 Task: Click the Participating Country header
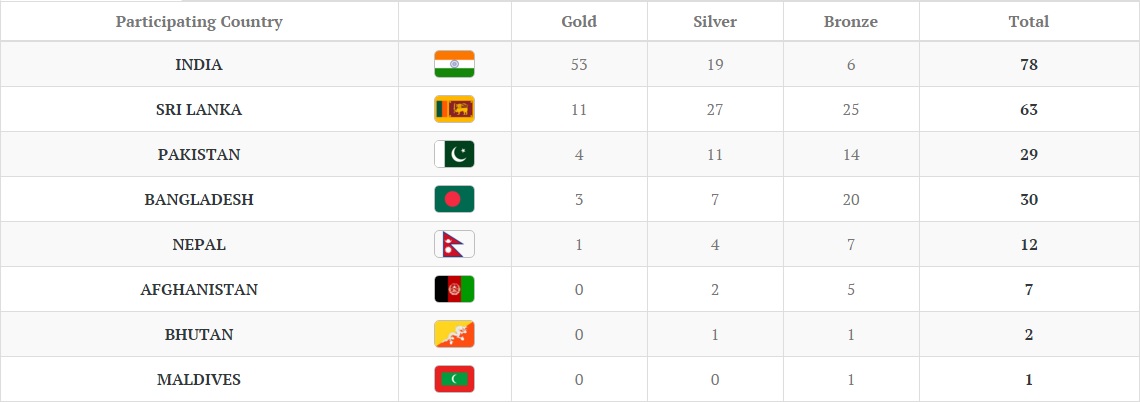coord(199,21)
